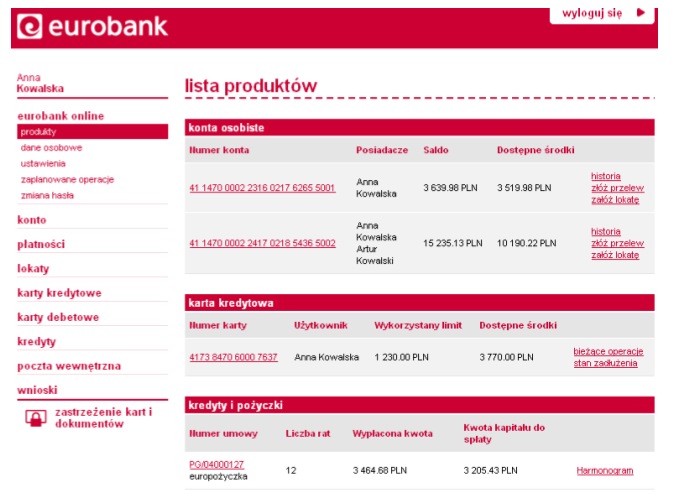The height and width of the screenshot is (502, 678).
Task: Click the konta osobiste section header
Action: (419, 128)
